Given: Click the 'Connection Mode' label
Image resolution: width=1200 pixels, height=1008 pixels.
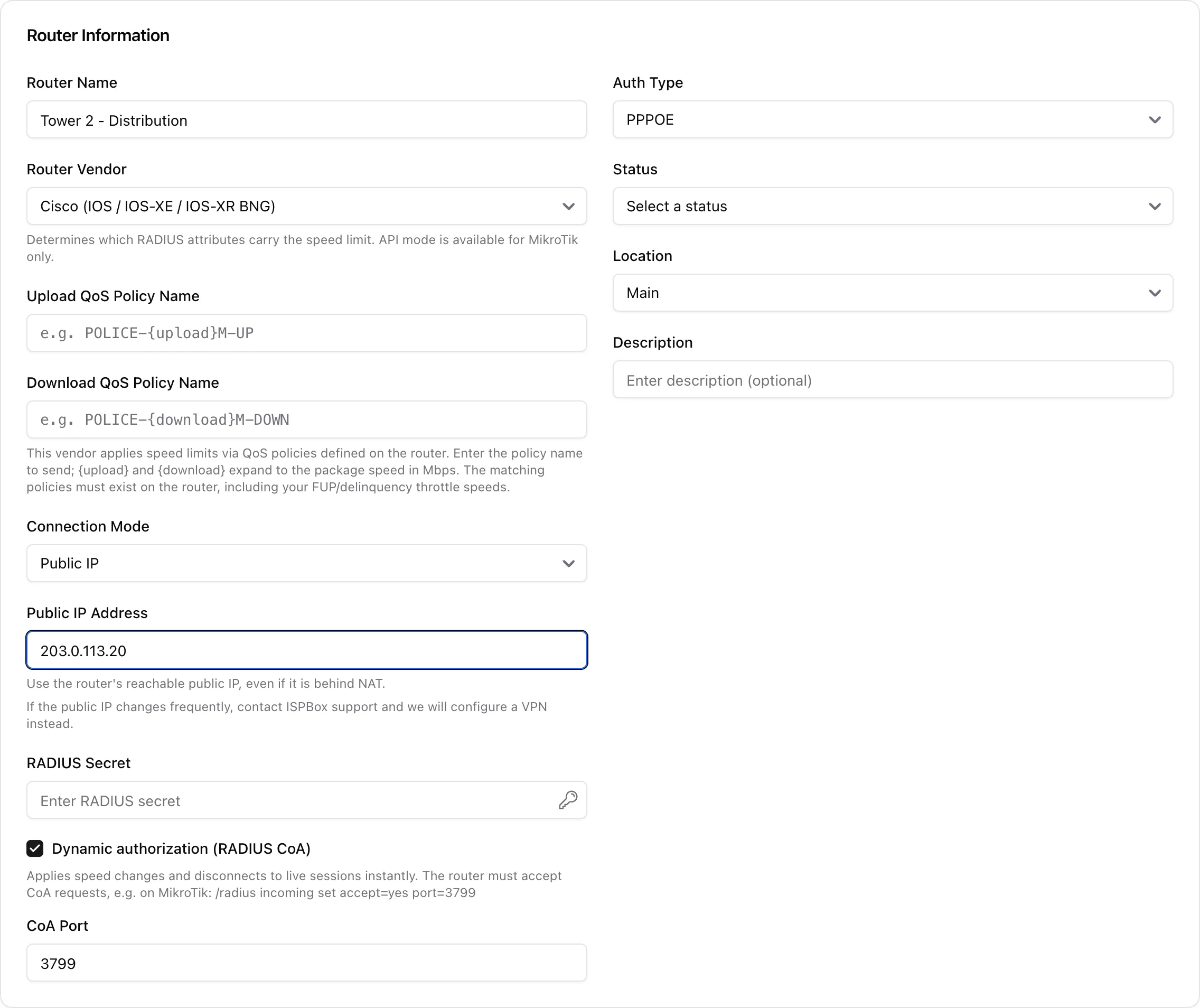Looking at the screenshot, I should coord(88,526).
